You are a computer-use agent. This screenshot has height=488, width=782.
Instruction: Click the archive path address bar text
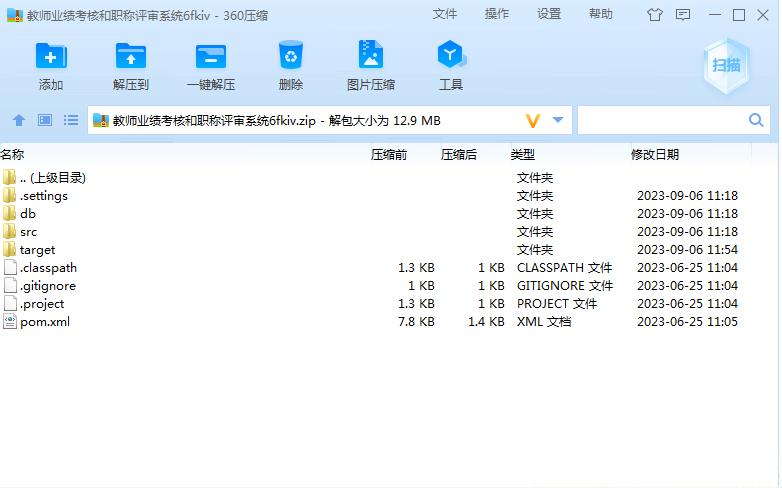(277, 121)
